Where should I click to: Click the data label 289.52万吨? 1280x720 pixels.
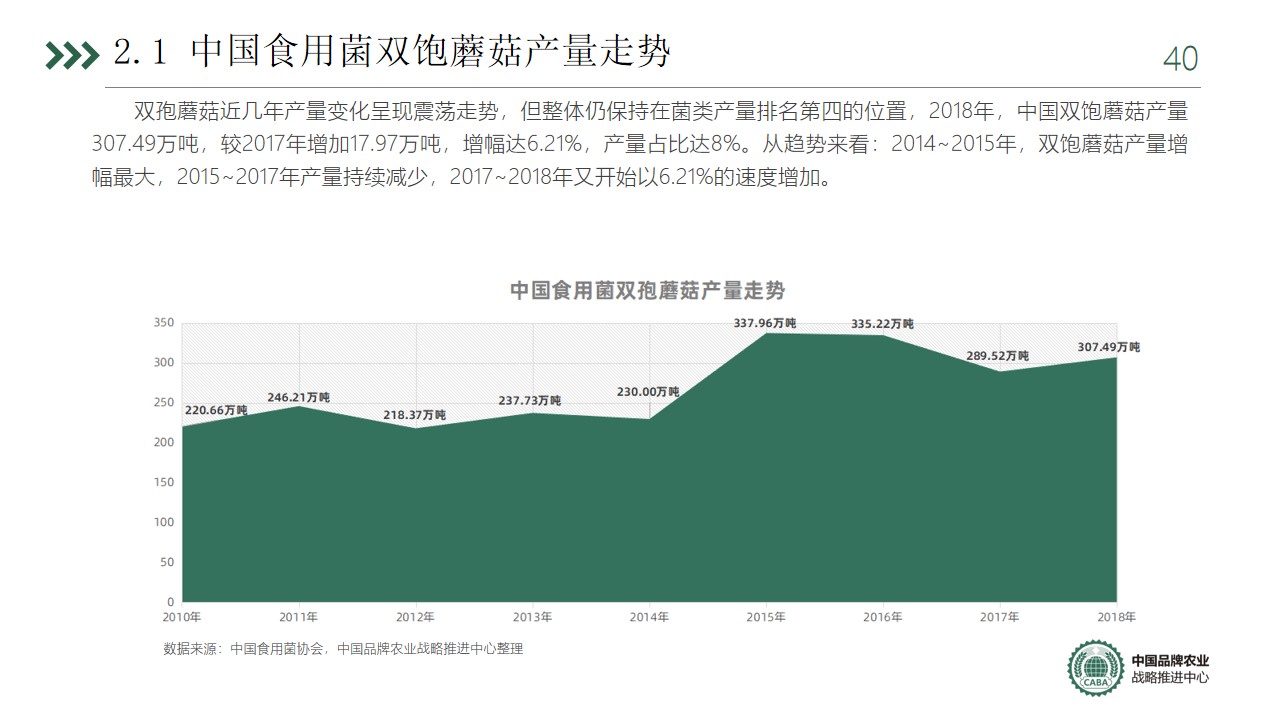997,356
